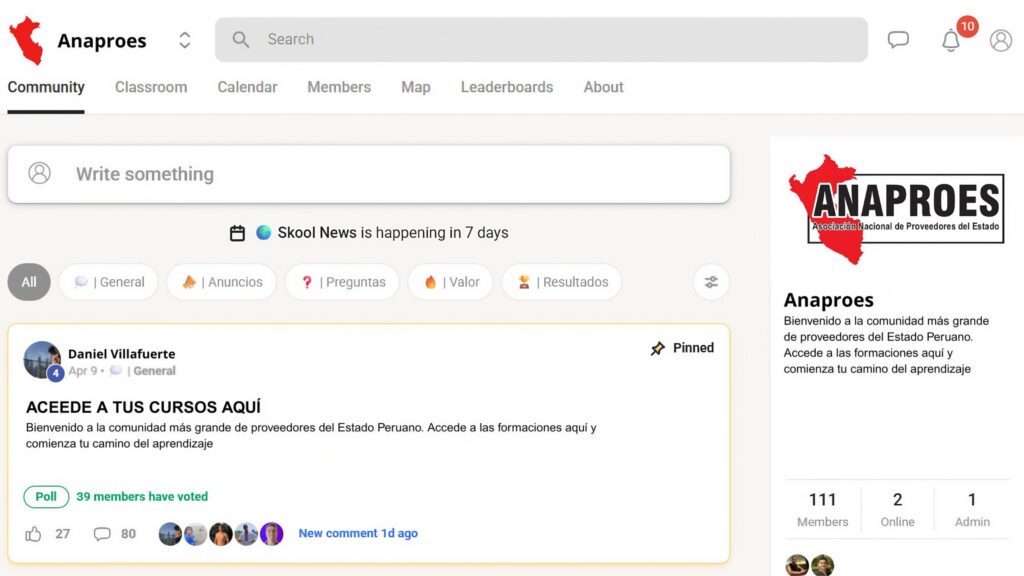Viewport: 1024px width, 576px height.
Task: Open the Calendar tab
Action: pyautogui.click(x=248, y=87)
